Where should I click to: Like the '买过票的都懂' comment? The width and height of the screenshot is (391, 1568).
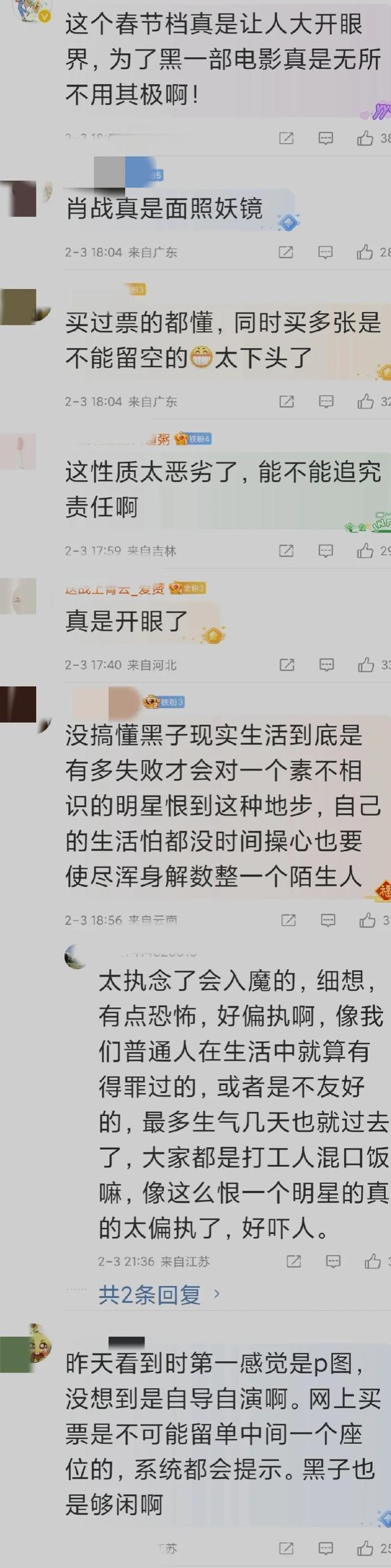coord(365,401)
